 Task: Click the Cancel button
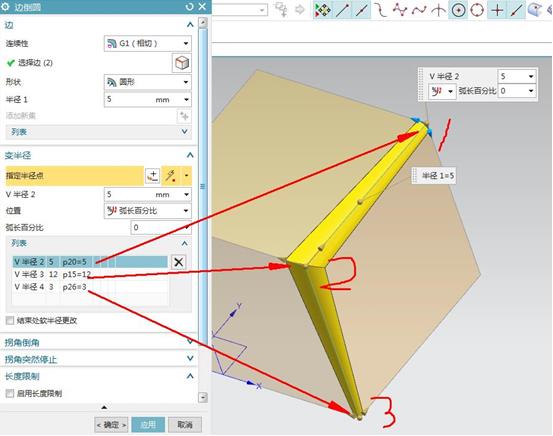pyautogui.click(x=185, y=425)
